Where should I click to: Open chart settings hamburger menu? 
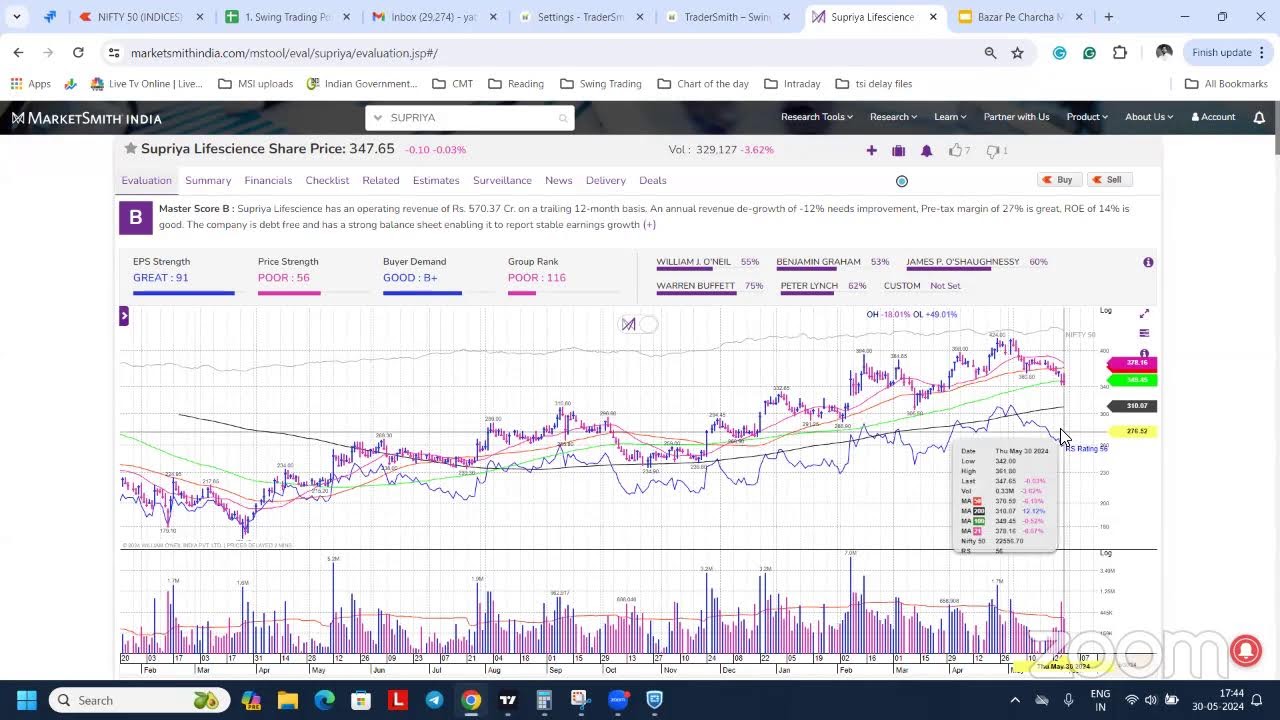[1144, 333]
